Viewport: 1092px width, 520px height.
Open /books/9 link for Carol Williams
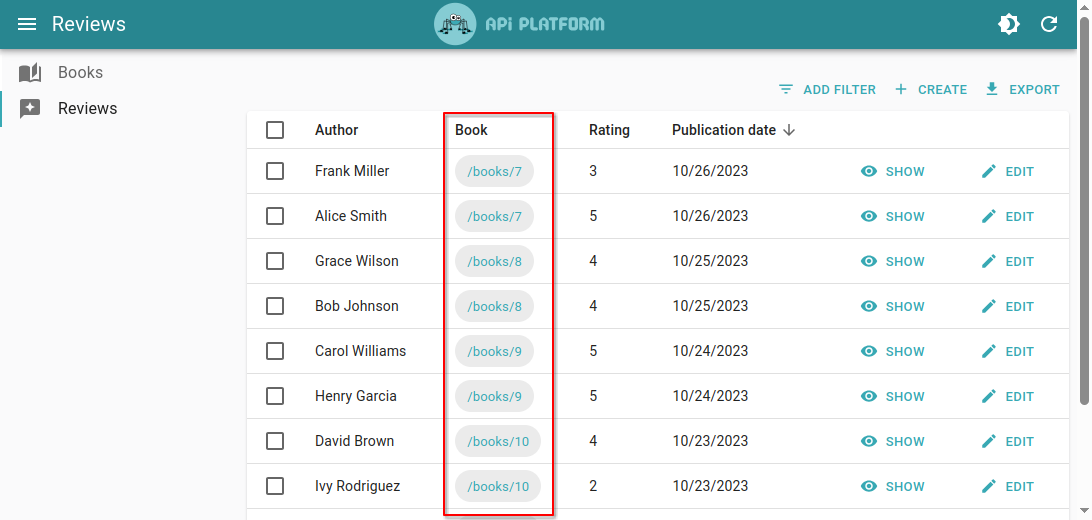[x=494, y=351]
